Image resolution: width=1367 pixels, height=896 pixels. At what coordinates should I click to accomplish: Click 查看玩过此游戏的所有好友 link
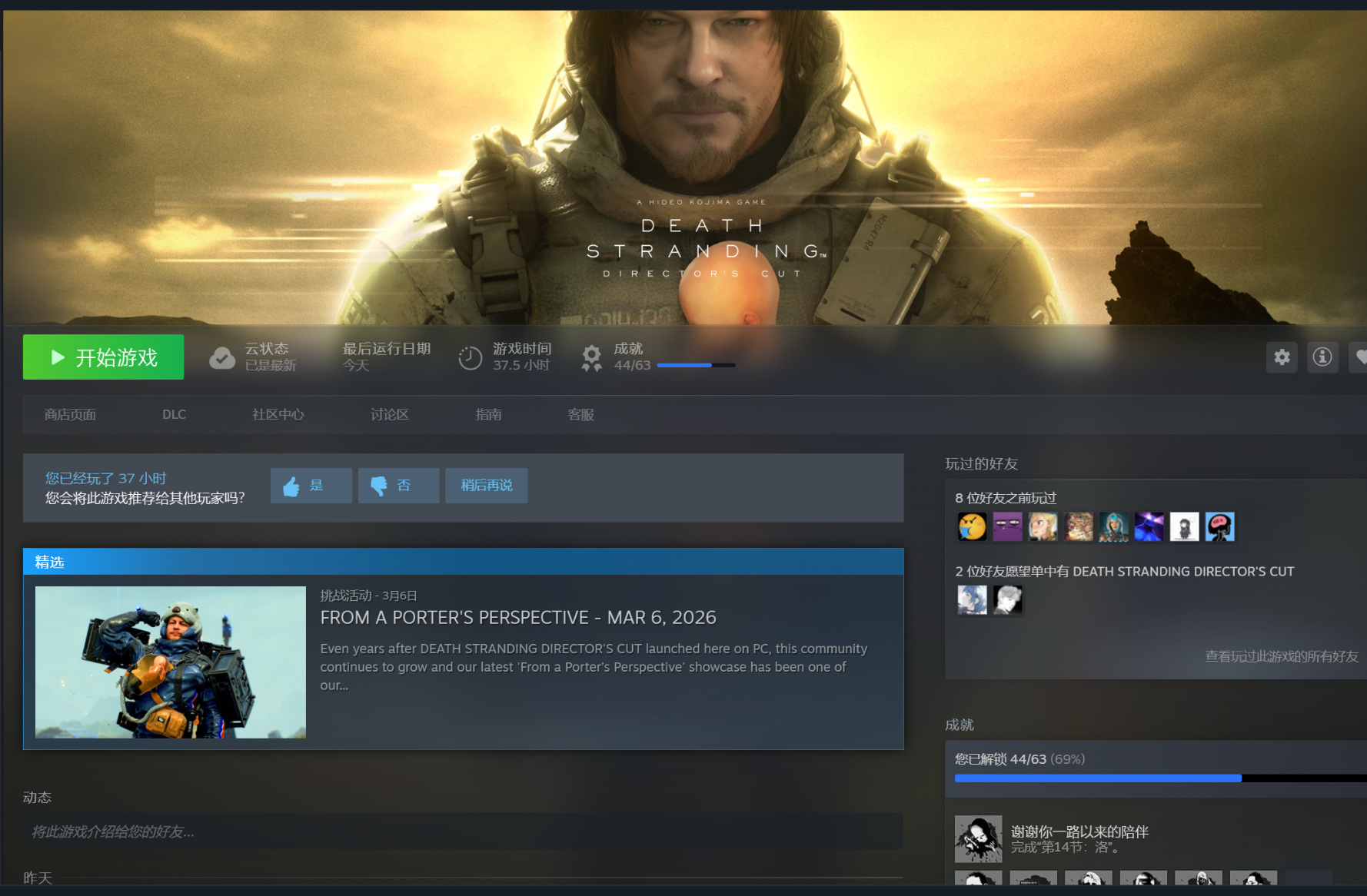click(1281, 656)
